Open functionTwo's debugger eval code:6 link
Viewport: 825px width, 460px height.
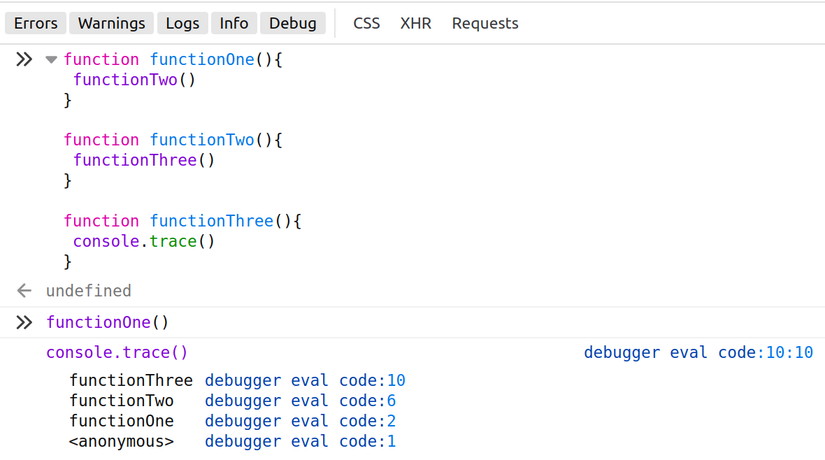click(300, 401)
